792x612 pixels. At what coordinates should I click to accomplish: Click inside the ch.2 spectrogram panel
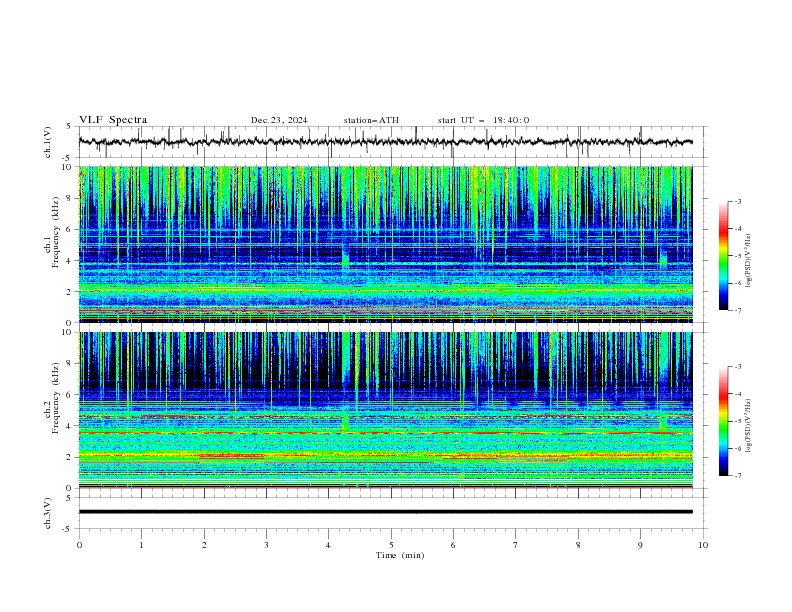coord(385,410)
